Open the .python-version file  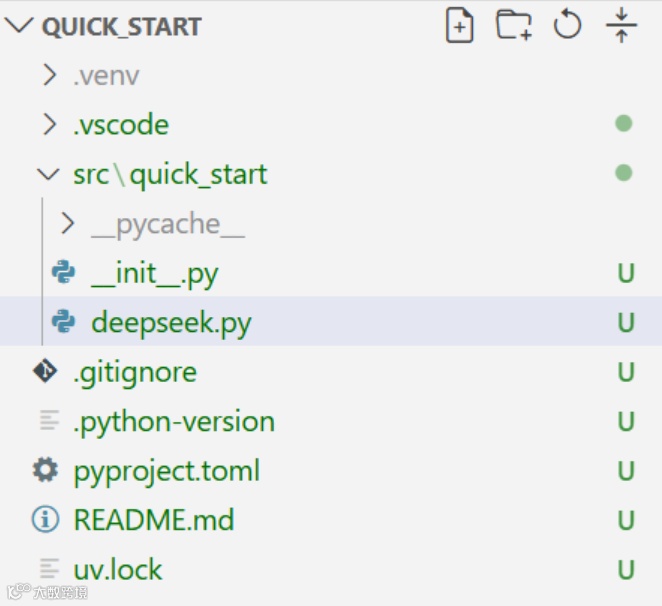pyautogui.click(x=174, y=421)
